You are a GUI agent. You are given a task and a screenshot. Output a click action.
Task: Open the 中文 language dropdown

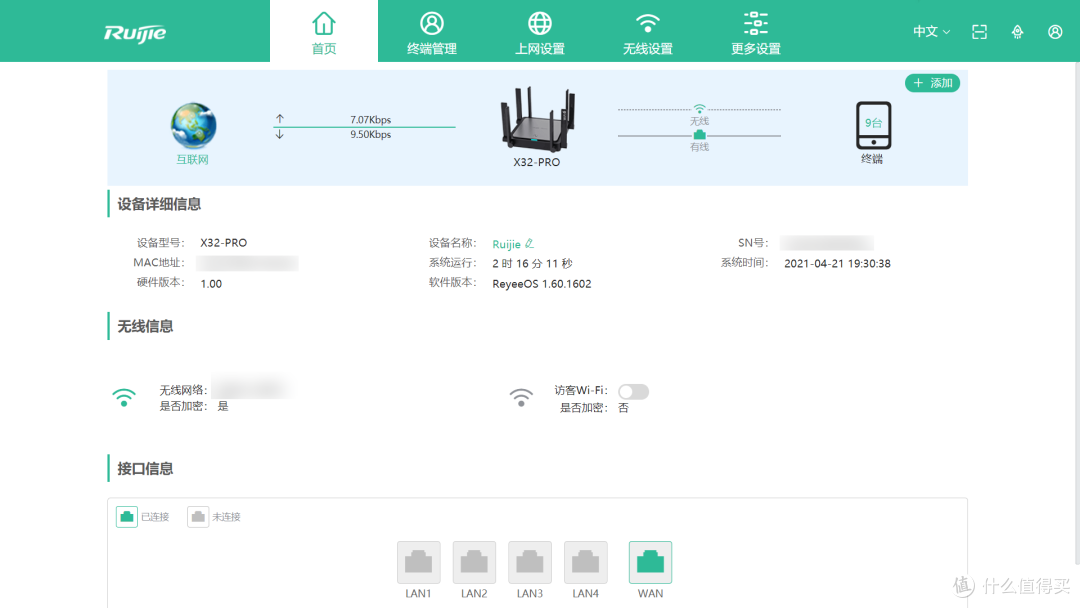(x=929, y=31)
